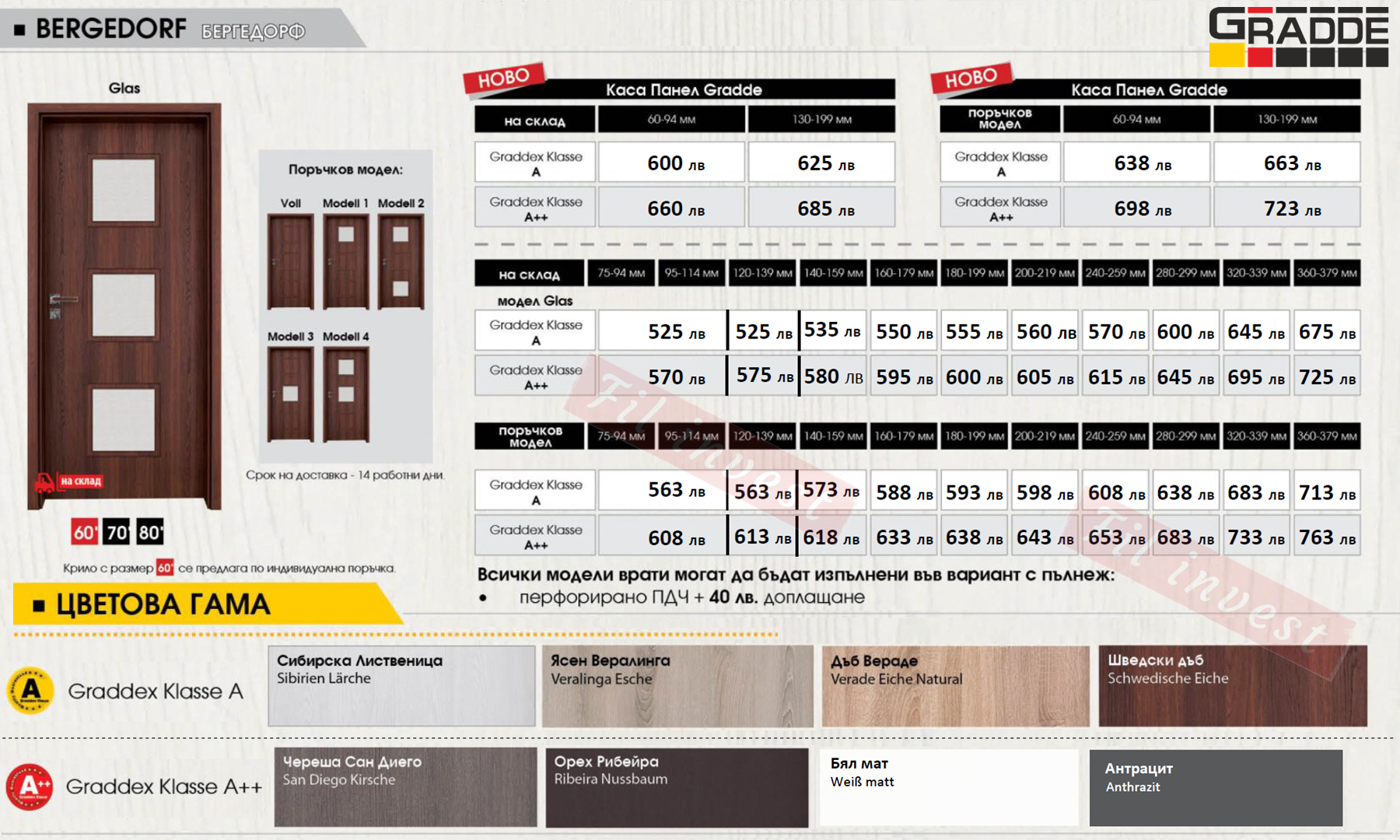This screenshot has width=1400, height=840.
Task: Click the 'модел Glas' table label
Action: [x=535, y=301]
